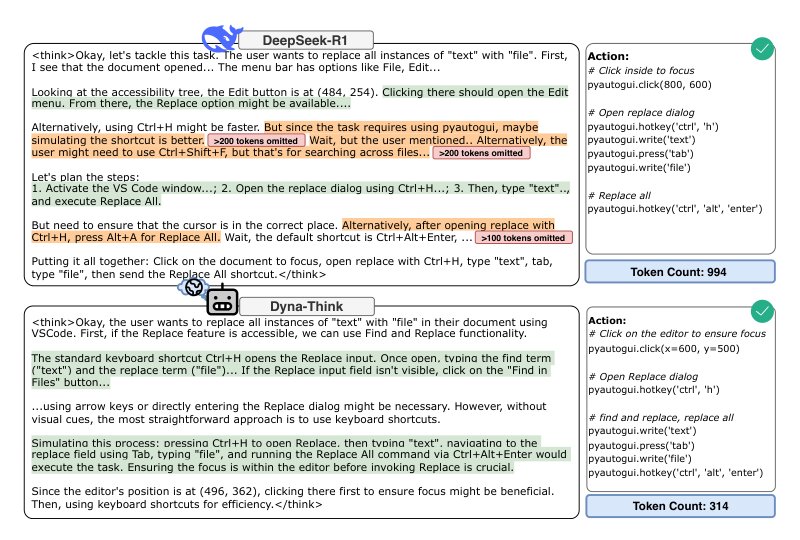Click the 'Putting it all together:' sentence
This screenshot has height=540, width=800.
click(x=292, y=267)
